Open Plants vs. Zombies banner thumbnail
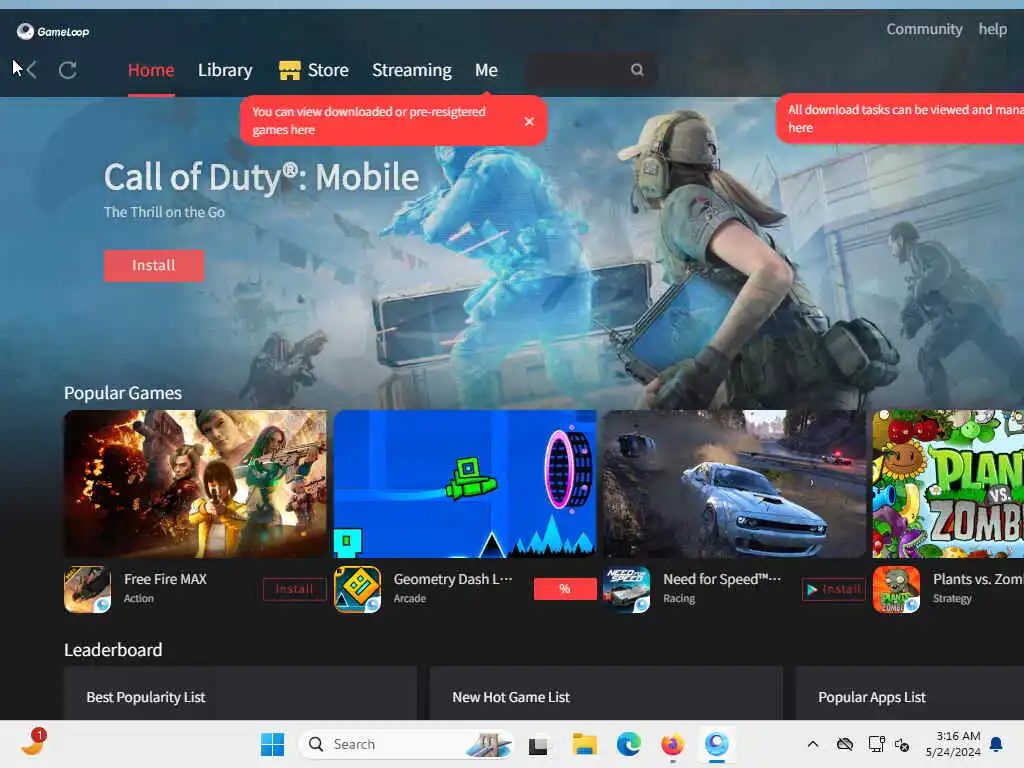1024x768 pixels. click(x=948, y=484)
